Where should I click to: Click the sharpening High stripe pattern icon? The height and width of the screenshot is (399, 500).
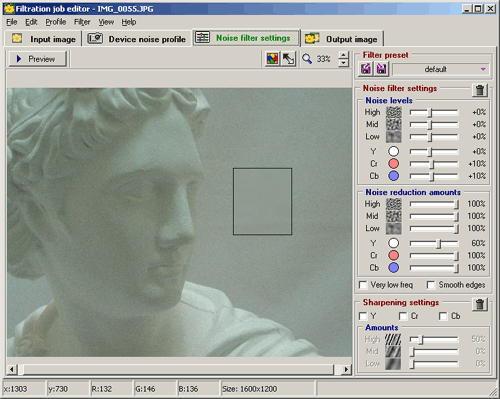(393, 339)
